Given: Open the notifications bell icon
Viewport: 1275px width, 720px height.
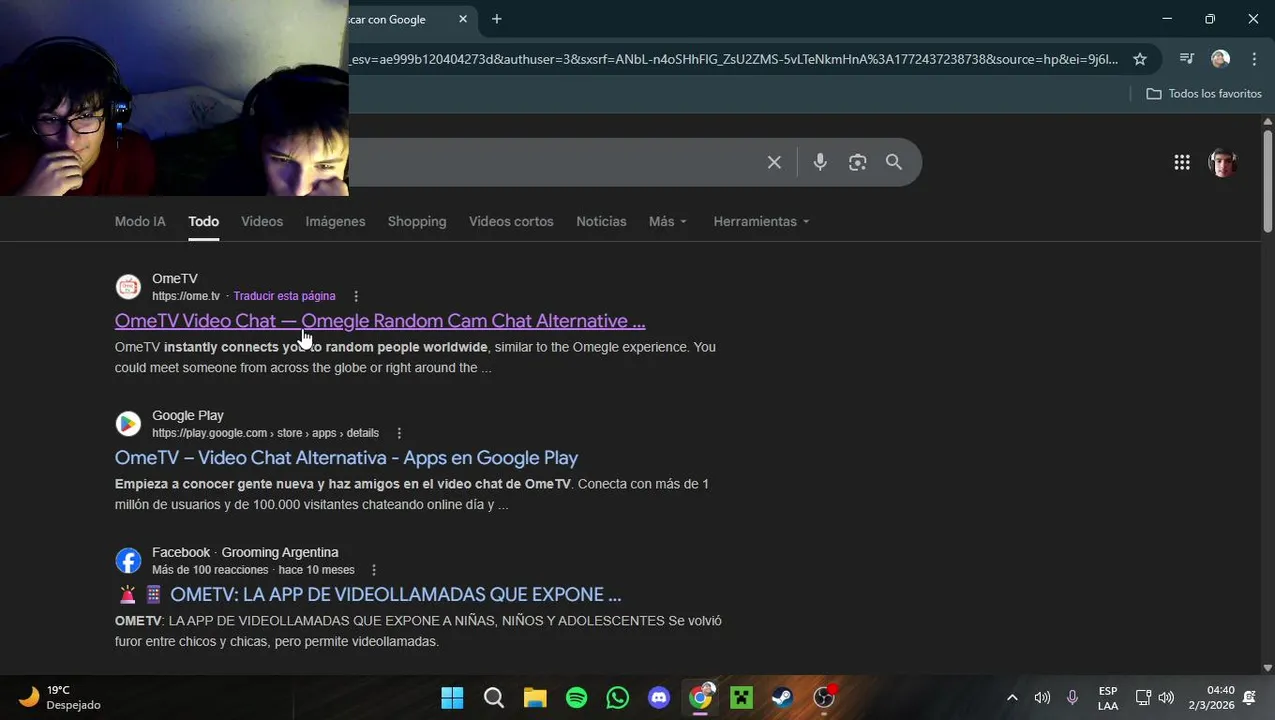Looking at the screenshot, I should 1249,698.
